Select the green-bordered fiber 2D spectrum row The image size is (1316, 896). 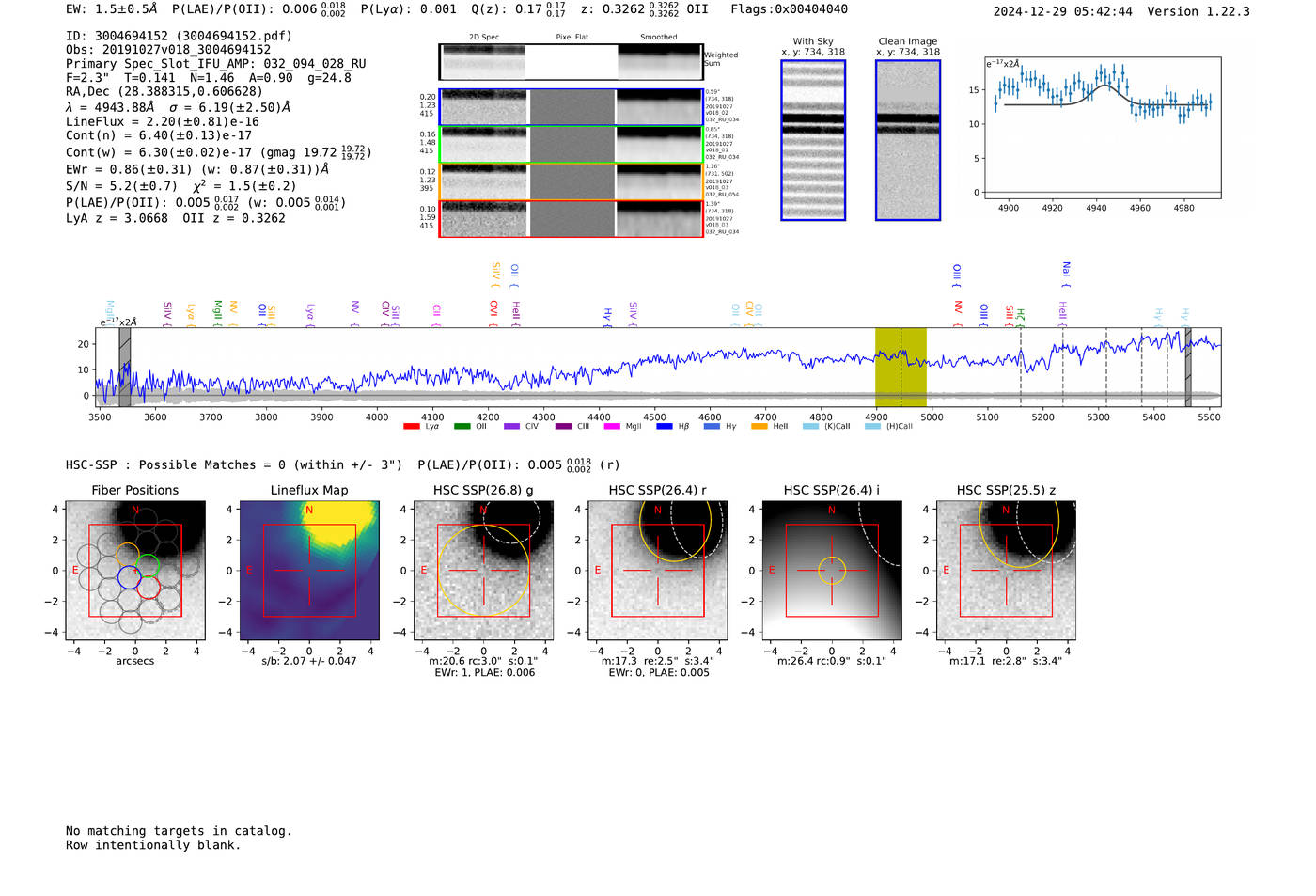point(571,145)
